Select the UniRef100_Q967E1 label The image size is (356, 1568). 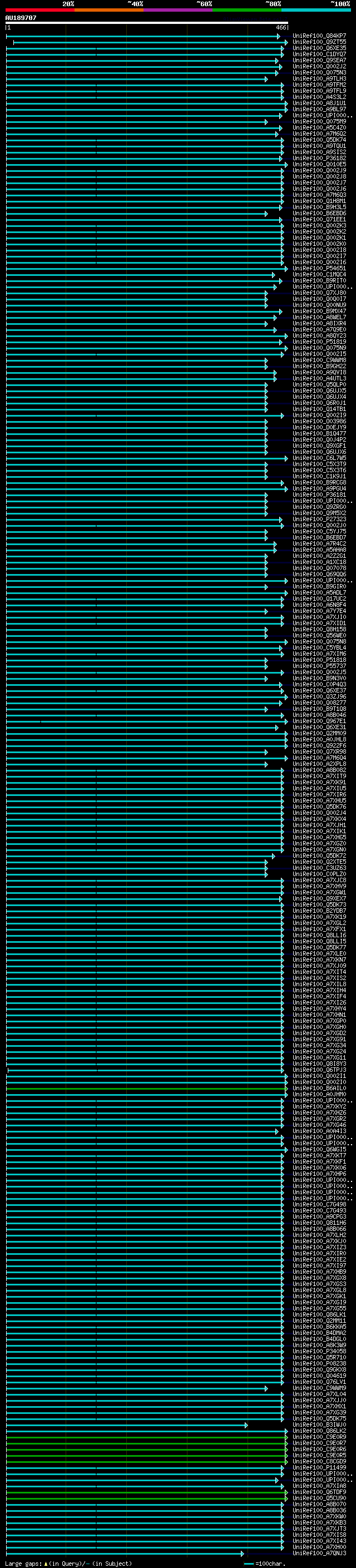(319, 721)
